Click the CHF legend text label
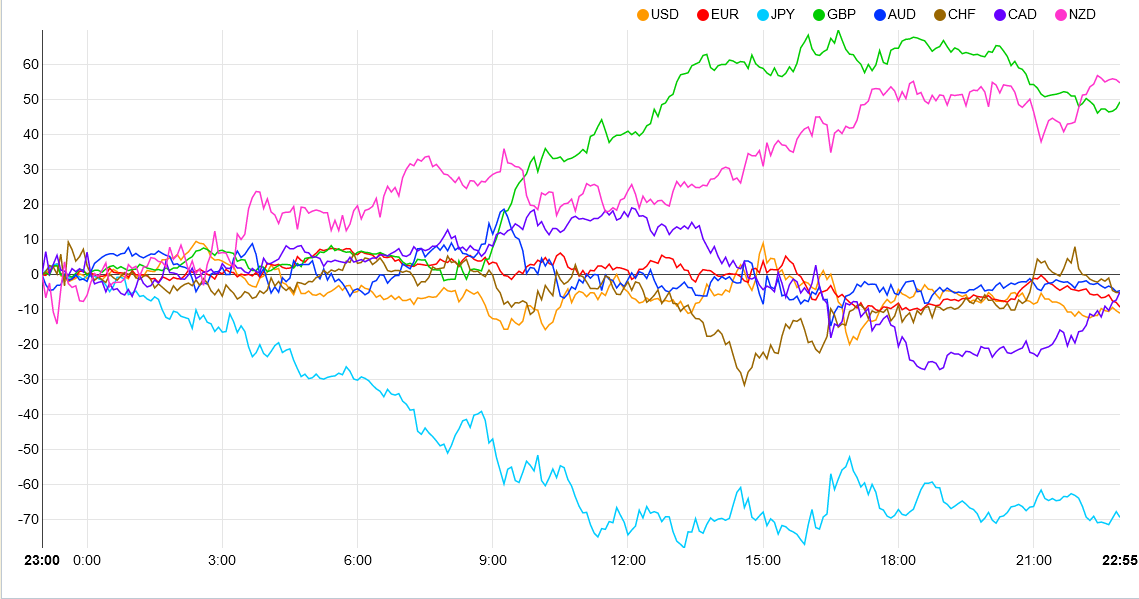The width and height of the screenshot is (1139, 599). pos(962,15)
